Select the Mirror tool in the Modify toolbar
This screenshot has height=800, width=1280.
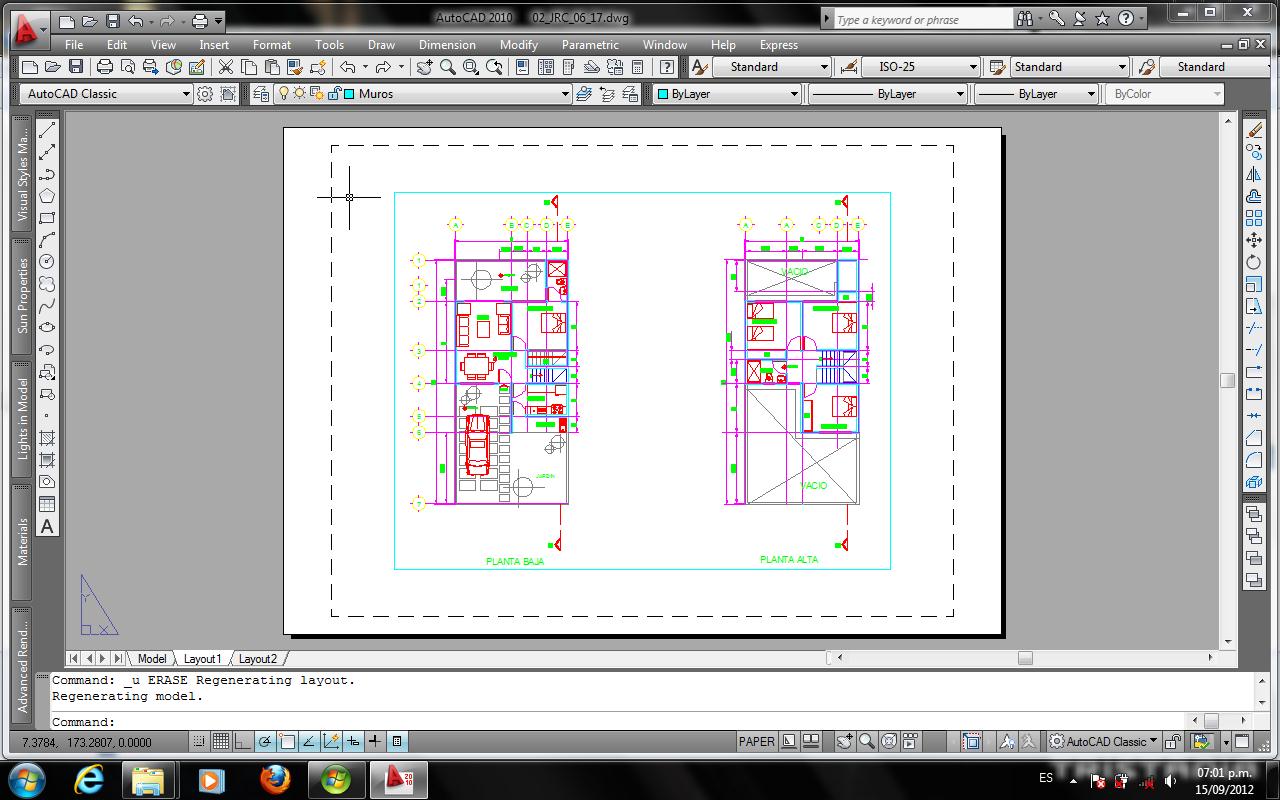click(x=1254, y=173)
